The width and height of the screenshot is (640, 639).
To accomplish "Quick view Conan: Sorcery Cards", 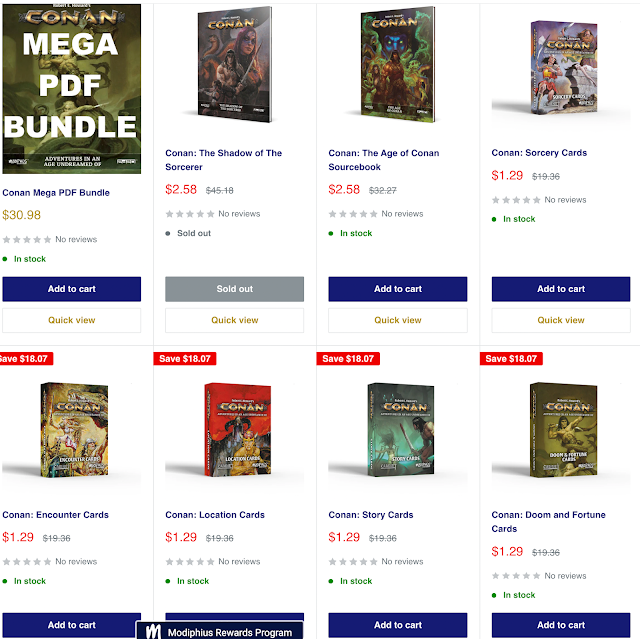I will pos(561,320).
